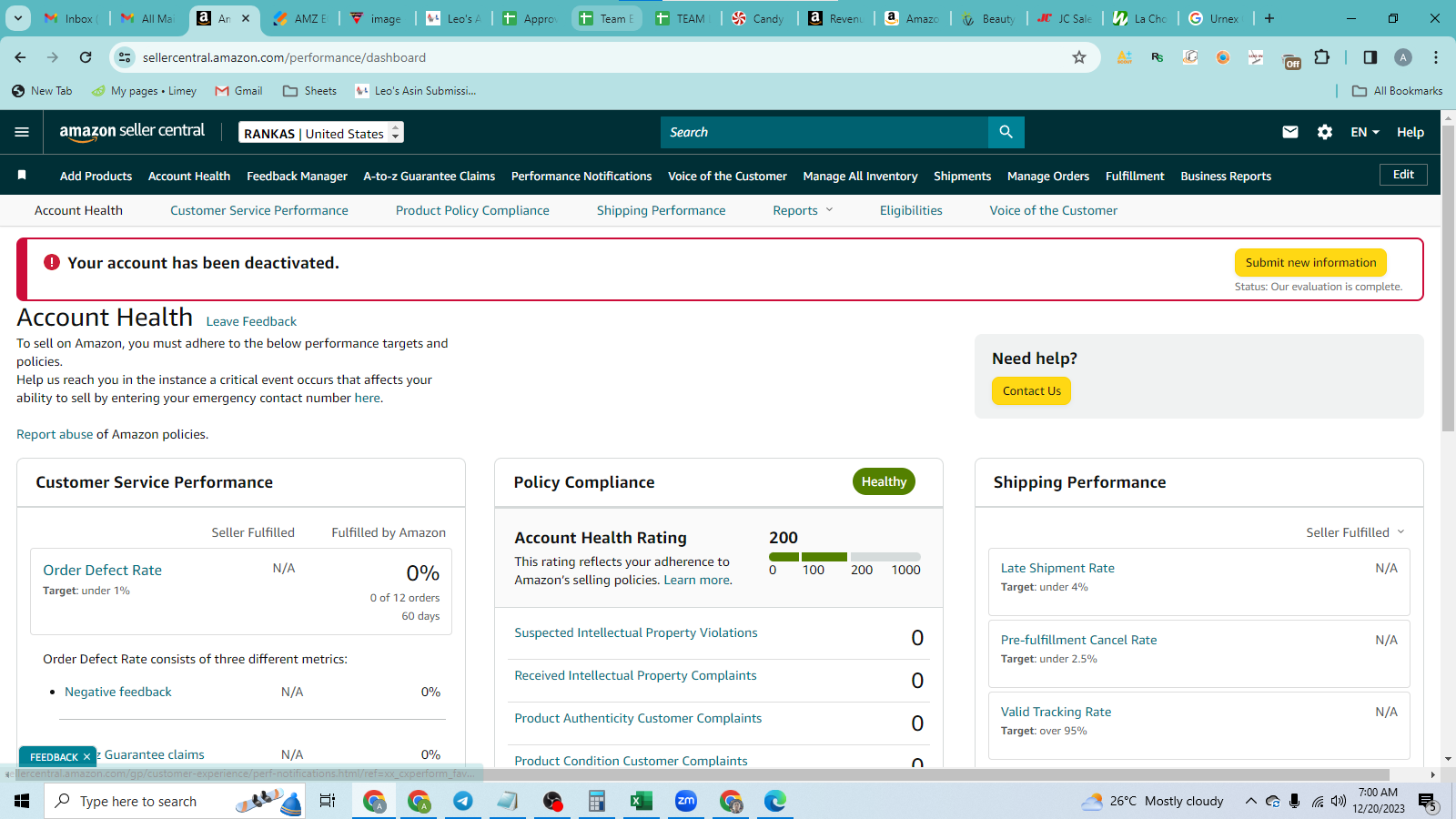
Task: Open Suspected Intellectual Property Violations link
Action: pyautogui.click(x=636, y=632)
